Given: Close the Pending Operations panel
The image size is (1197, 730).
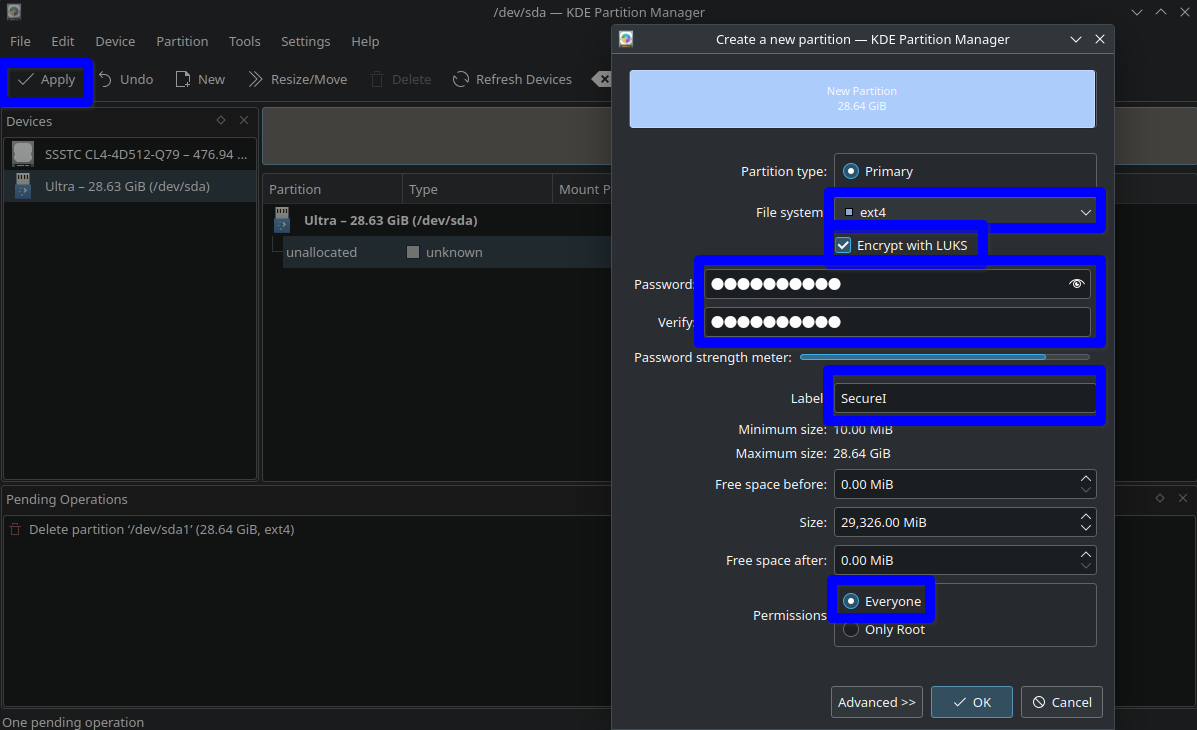Looking at the screenshot, I should pyautogui.click(x=1182, y=498).
